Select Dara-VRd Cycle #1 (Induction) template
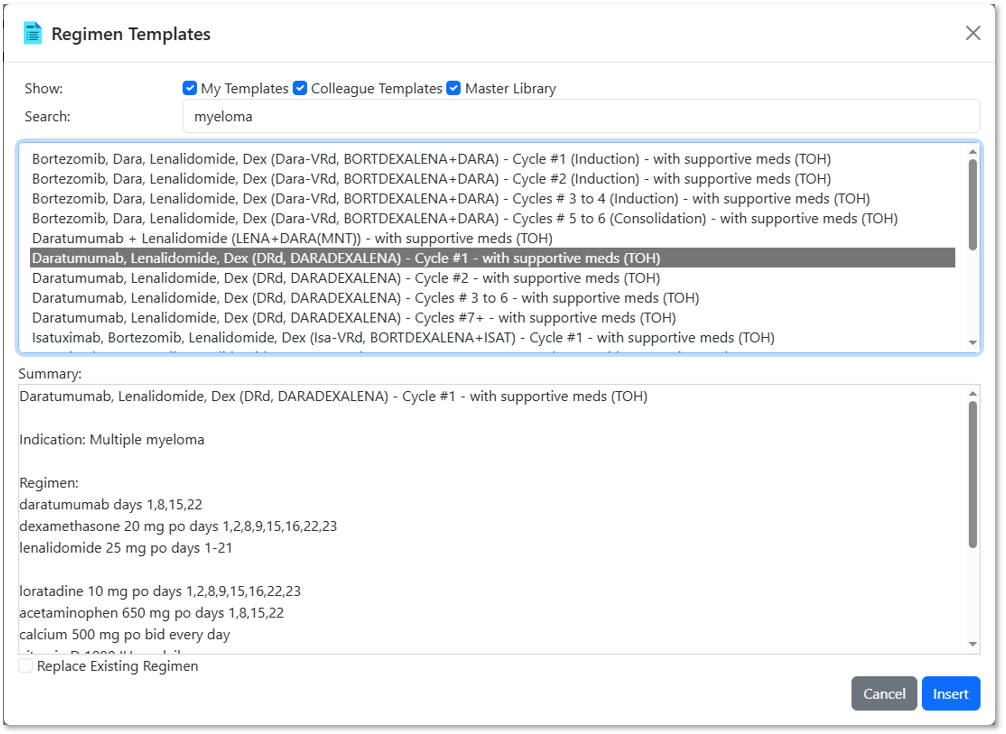The width and height of the screenshot is (1006, 734). tap(493, 158)
